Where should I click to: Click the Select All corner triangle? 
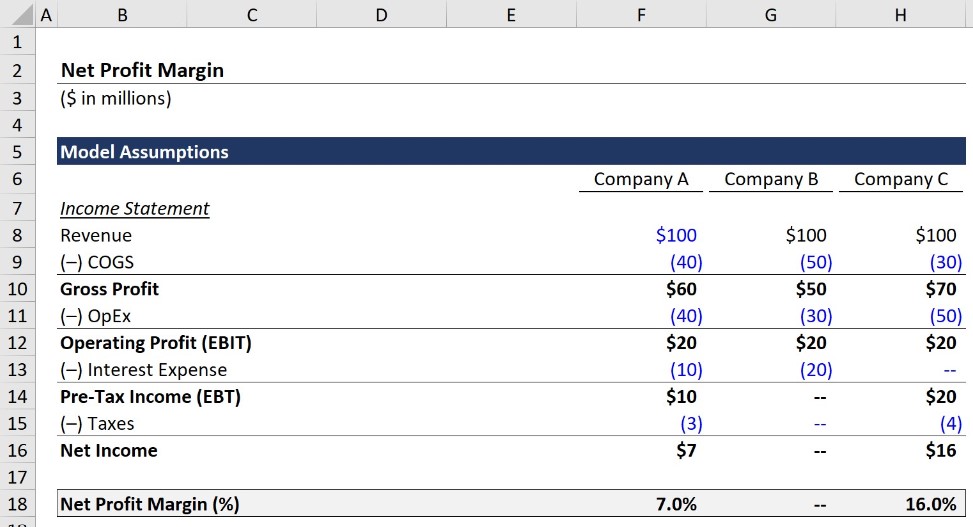(18, 14)
